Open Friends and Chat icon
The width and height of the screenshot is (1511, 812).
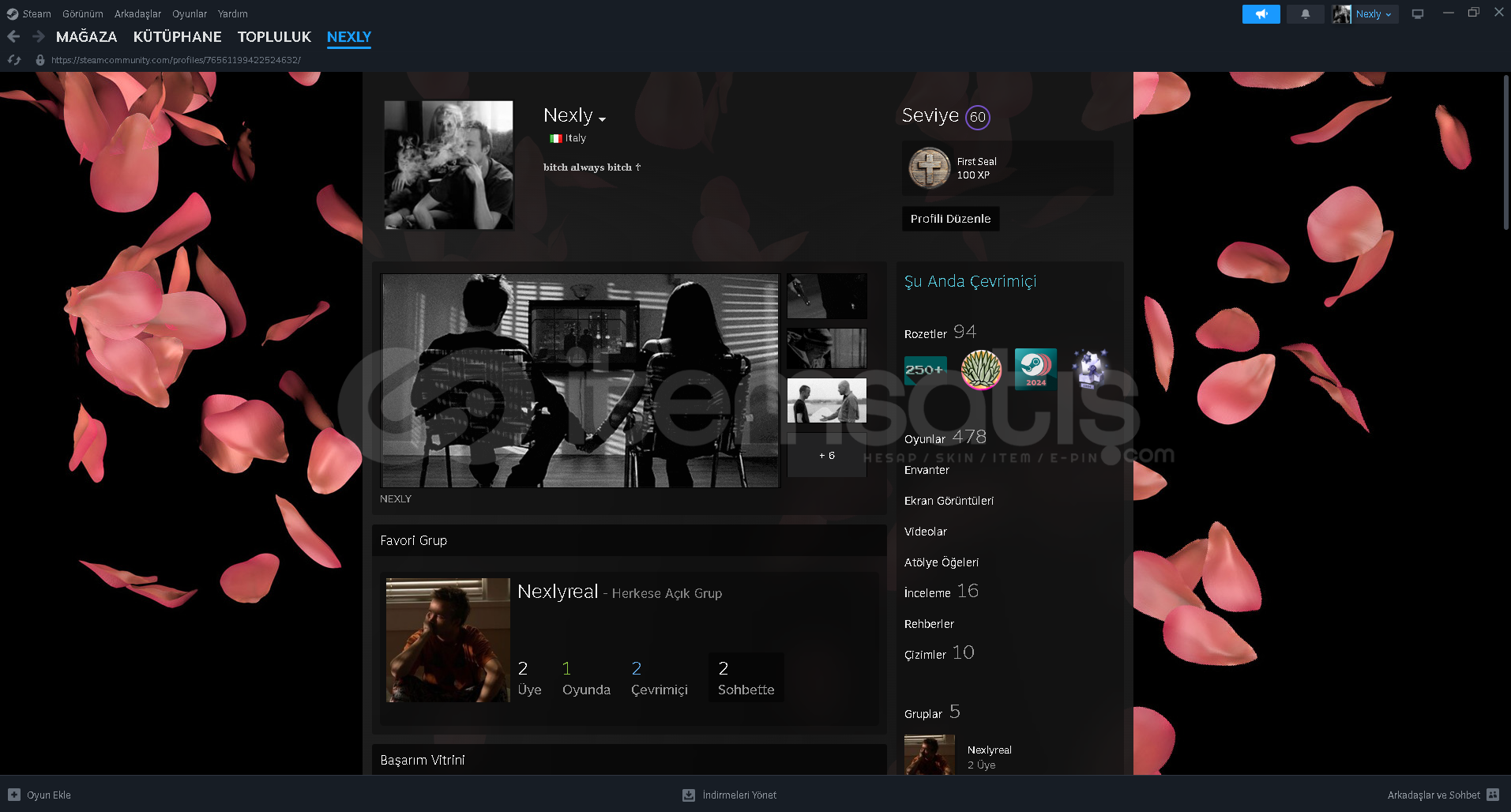pos(1493,795)
